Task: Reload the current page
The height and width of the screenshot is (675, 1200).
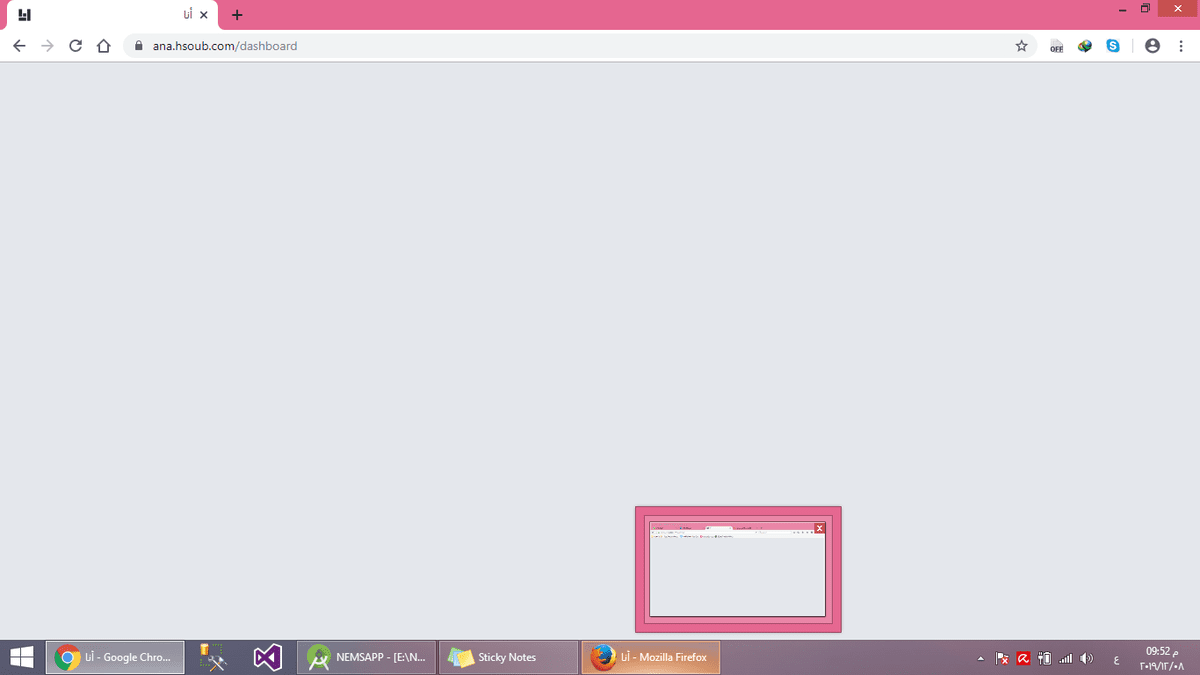Action: 75,46
